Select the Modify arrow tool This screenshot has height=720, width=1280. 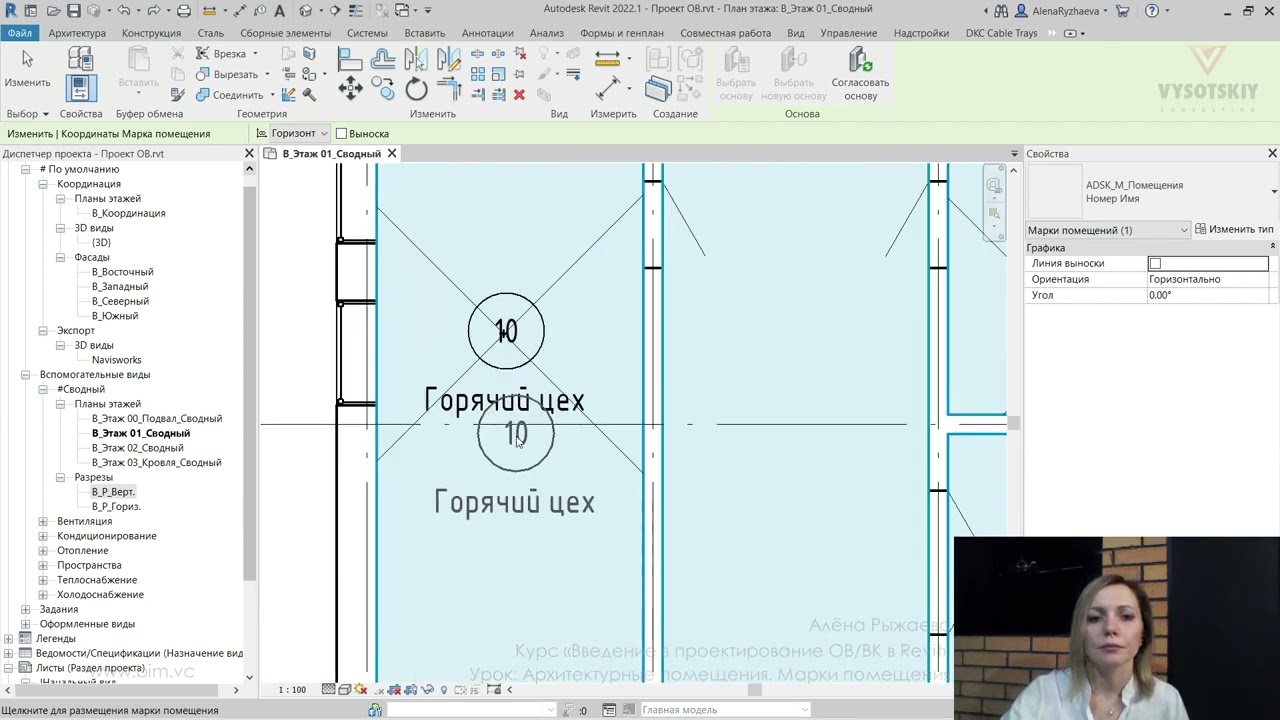coord(27,66)
